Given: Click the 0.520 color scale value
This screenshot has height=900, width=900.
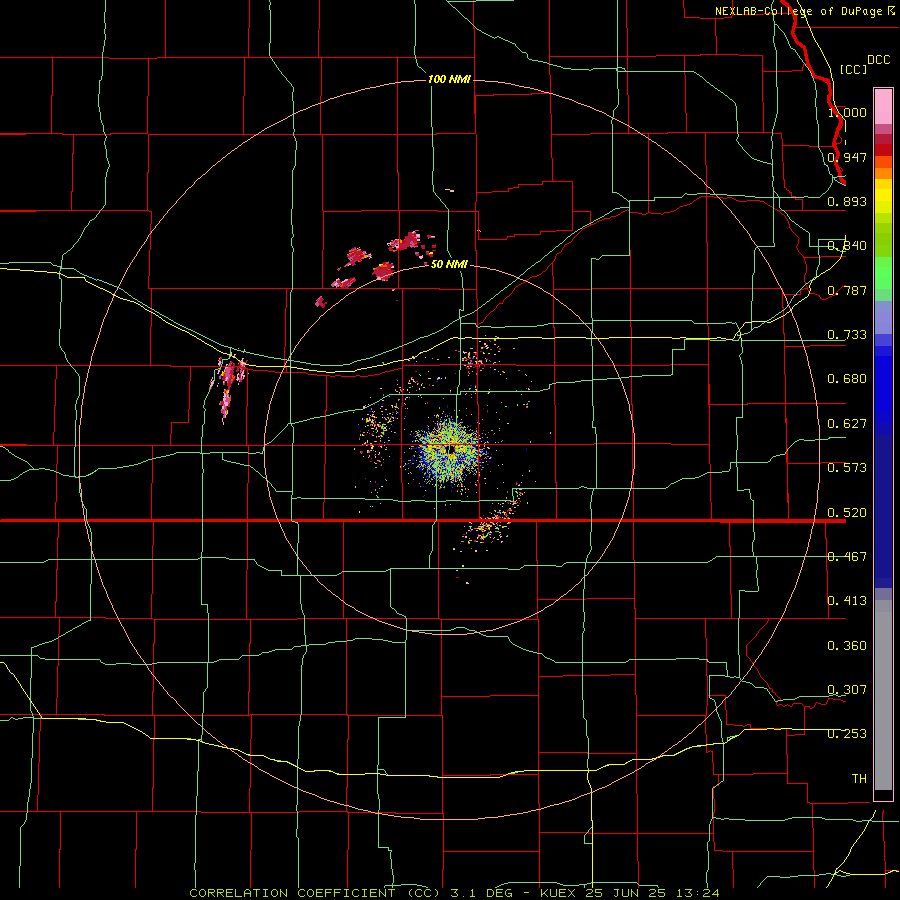Looking at the screenshot, I should click(847, 513).
